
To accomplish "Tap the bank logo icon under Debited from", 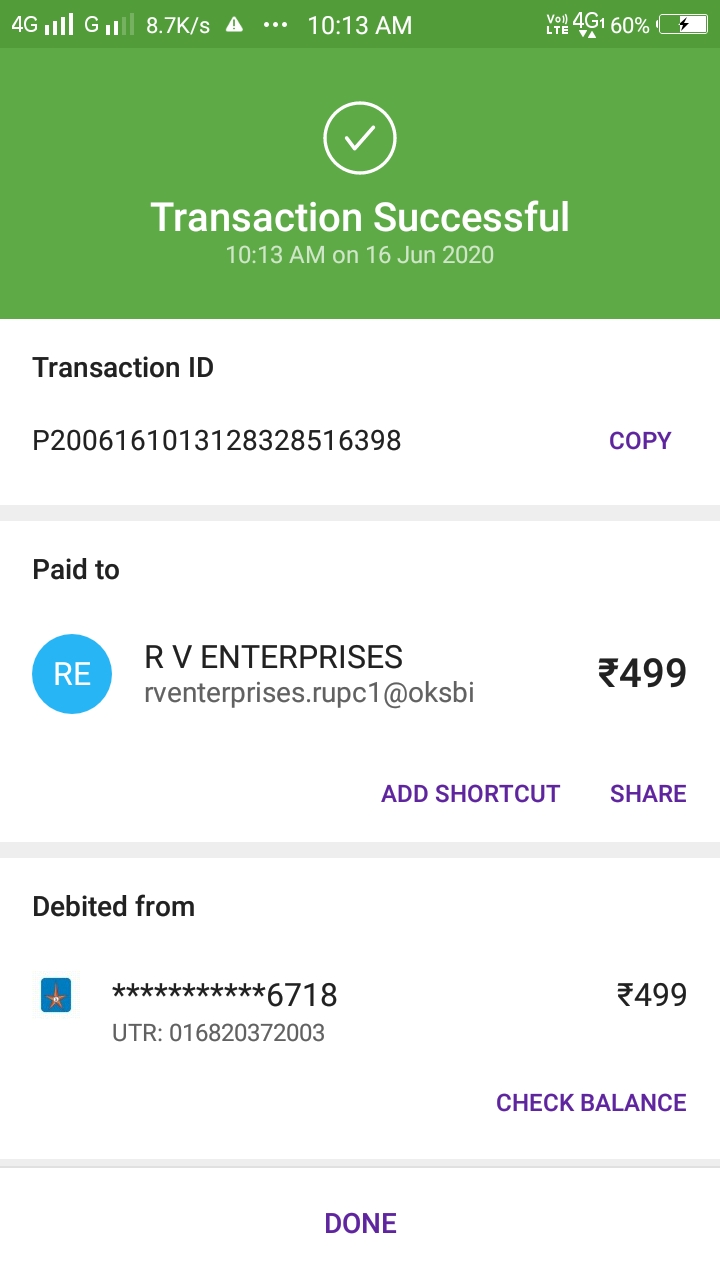I will tap(56, 996).
